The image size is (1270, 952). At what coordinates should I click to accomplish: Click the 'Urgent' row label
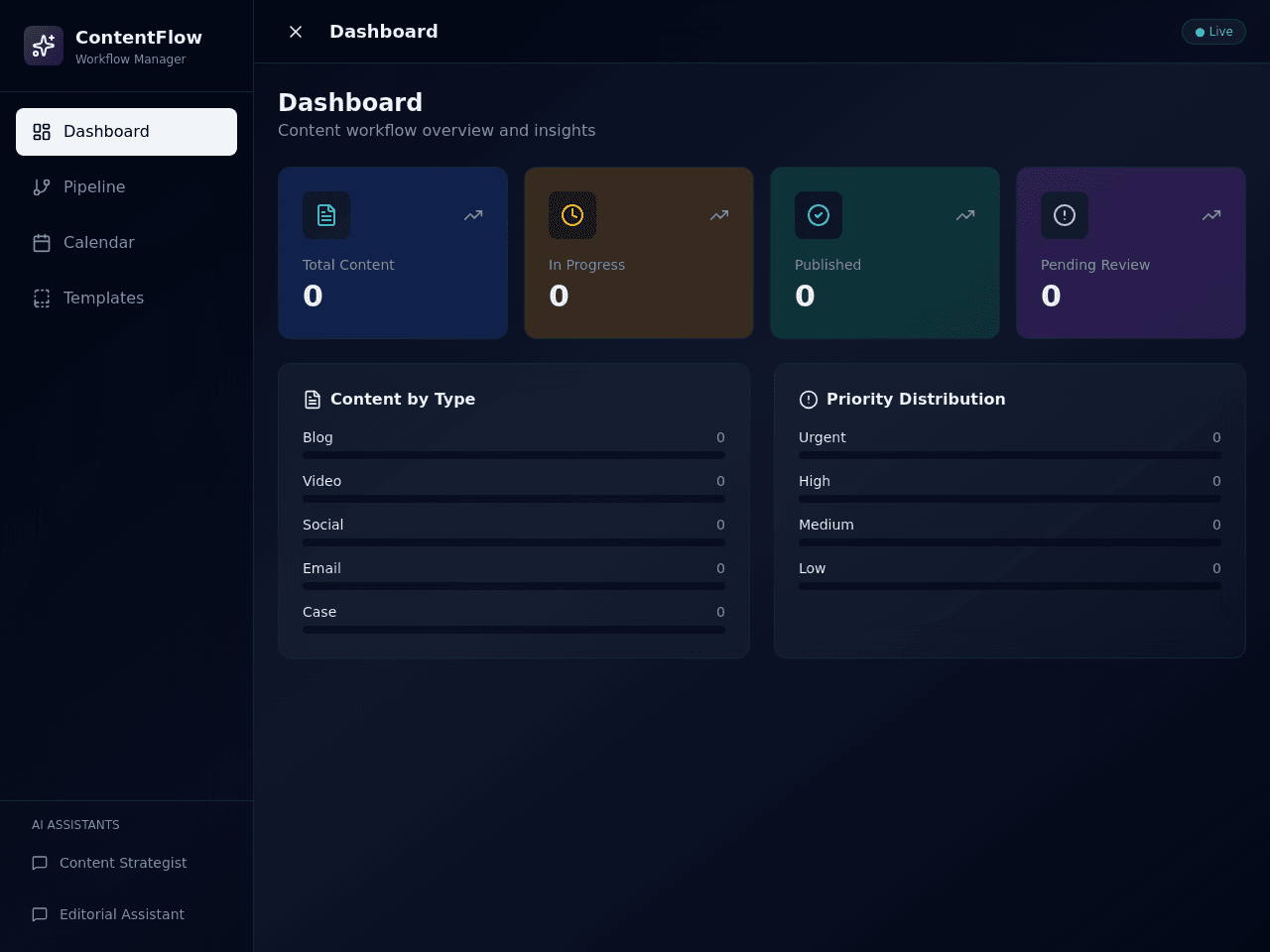pyautogui.click(x=823, y=437)
